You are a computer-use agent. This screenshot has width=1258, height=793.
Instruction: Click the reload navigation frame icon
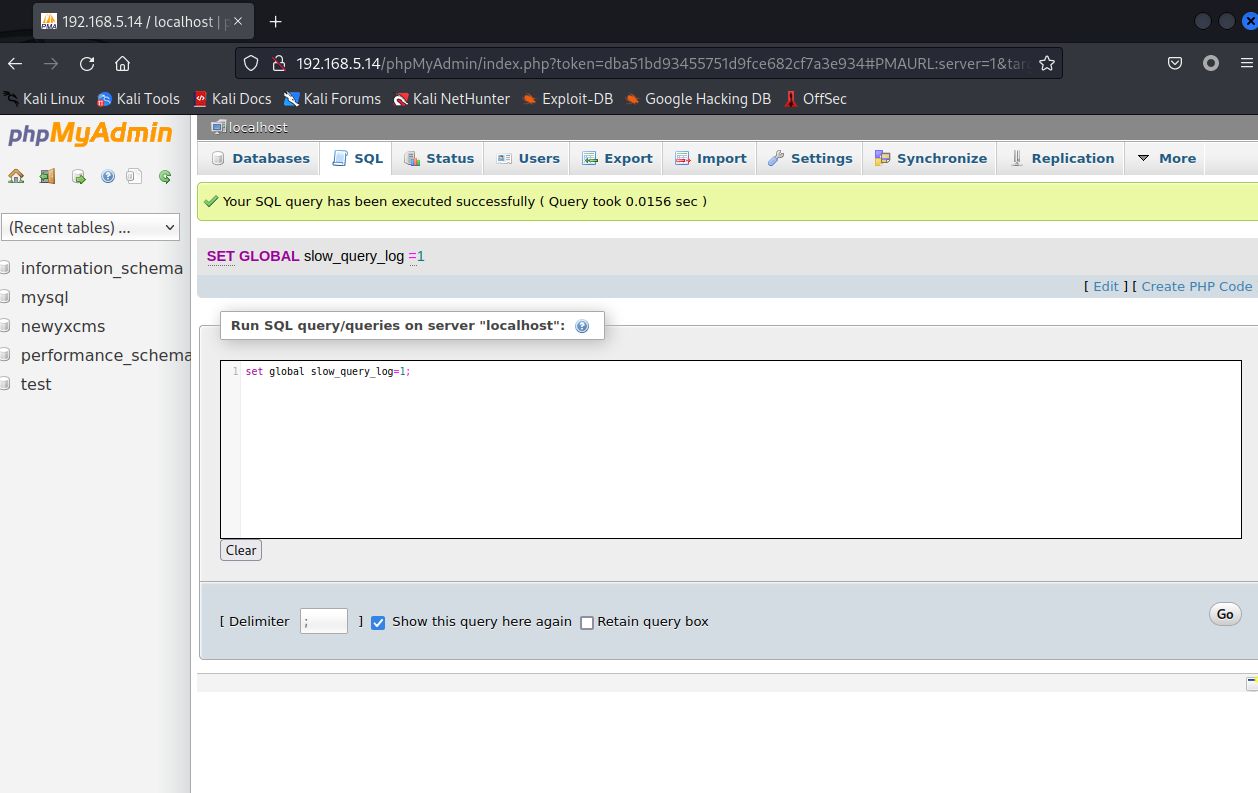(165, 177)
